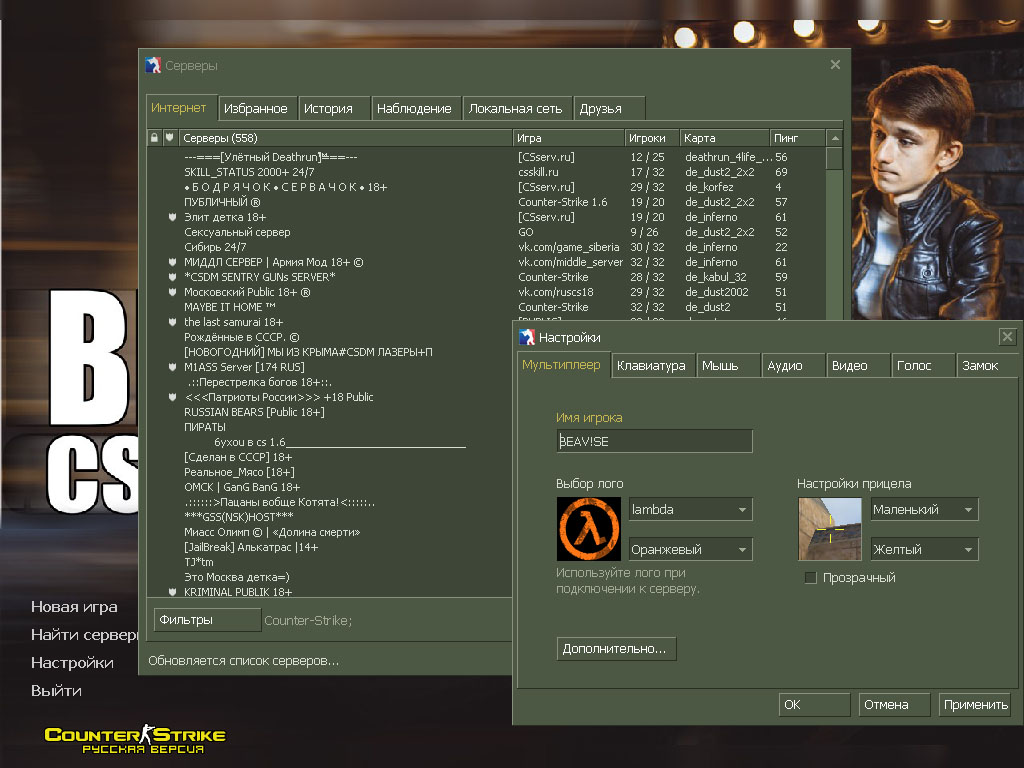This screenshot has height=768, width=1024.
Task: Select server [JailBreak] Алькатрас |14+
Action: click(x=330, y=547)
